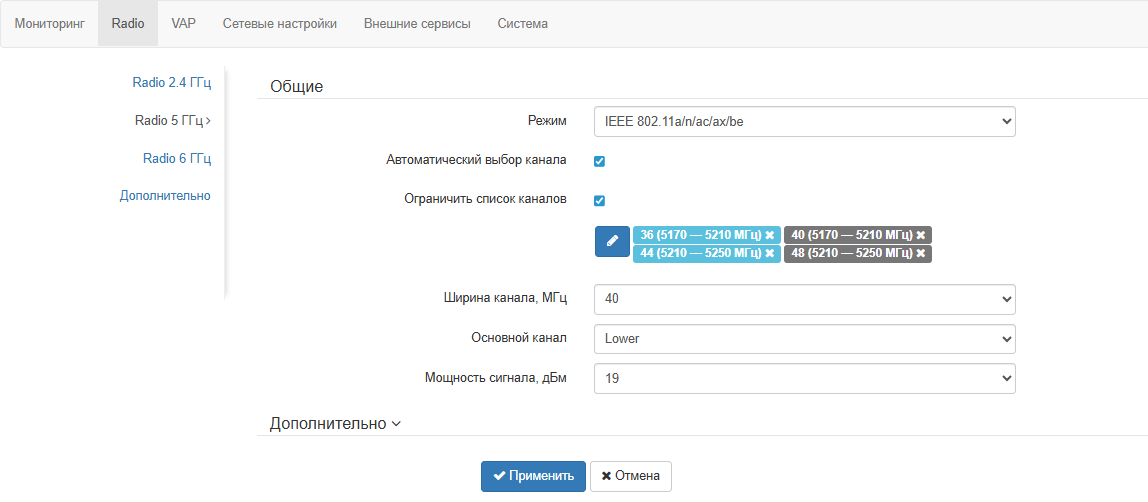Select Radio 6 ГГц in sidebar

[176, 158]
